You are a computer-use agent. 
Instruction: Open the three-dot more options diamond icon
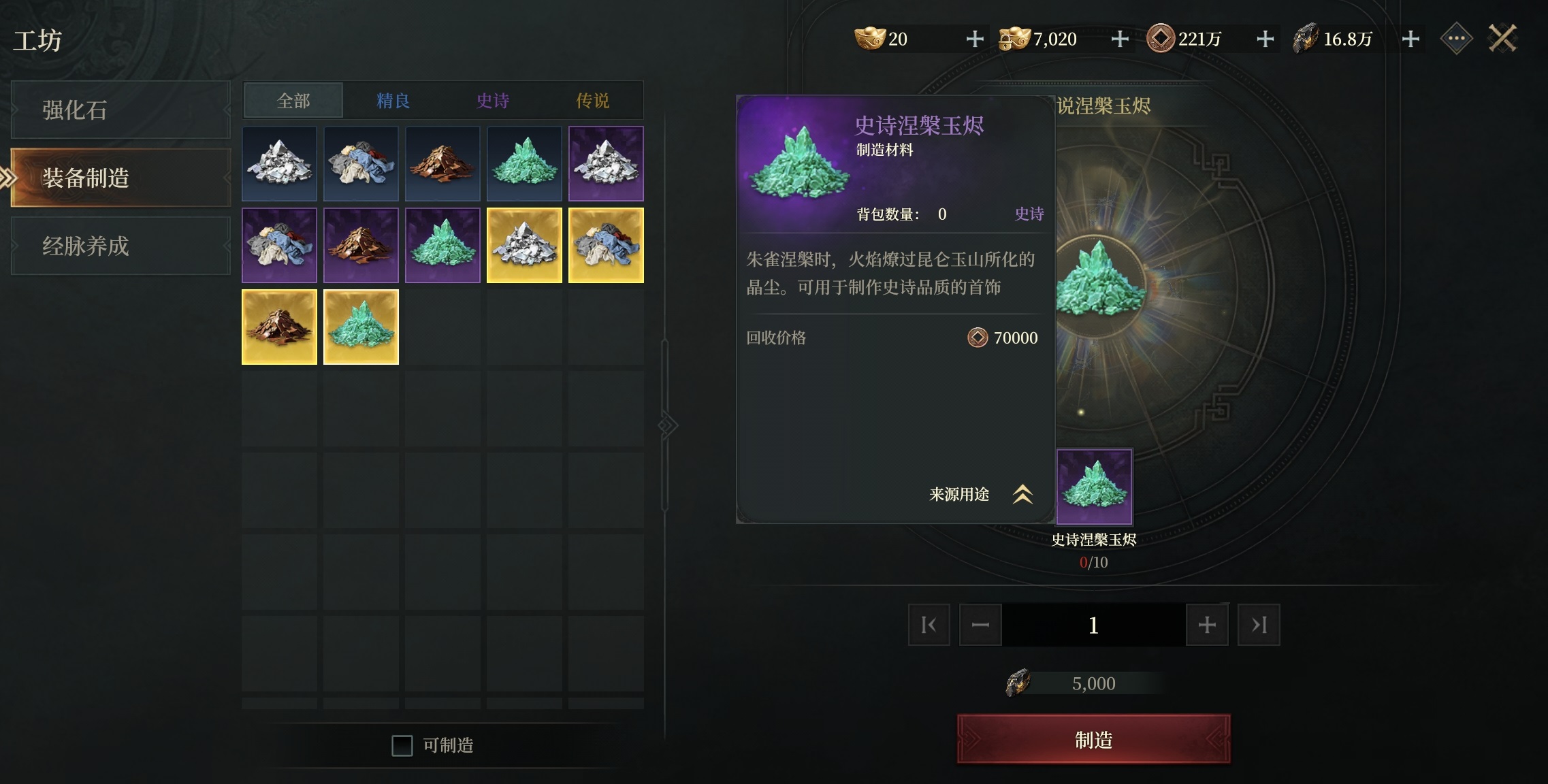tap(1456, 39)
